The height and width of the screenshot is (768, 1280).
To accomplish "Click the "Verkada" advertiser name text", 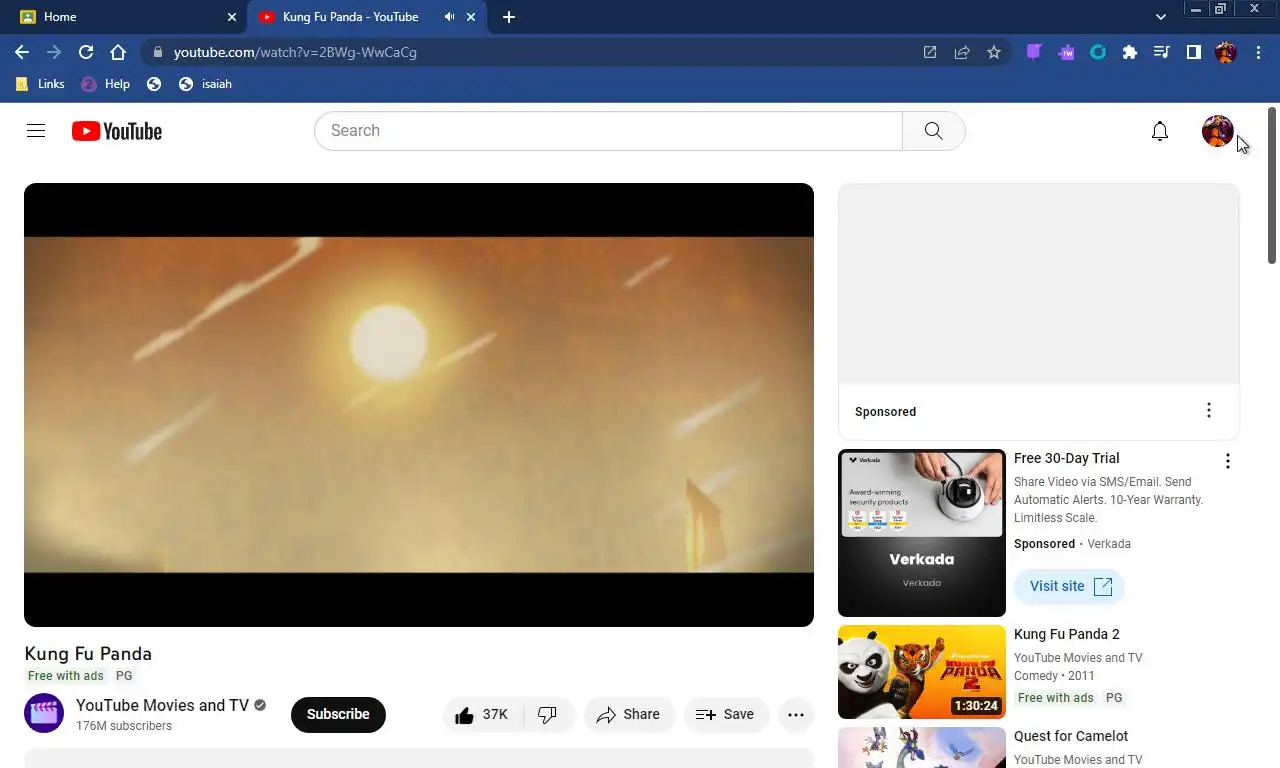I will point(1109,544).
